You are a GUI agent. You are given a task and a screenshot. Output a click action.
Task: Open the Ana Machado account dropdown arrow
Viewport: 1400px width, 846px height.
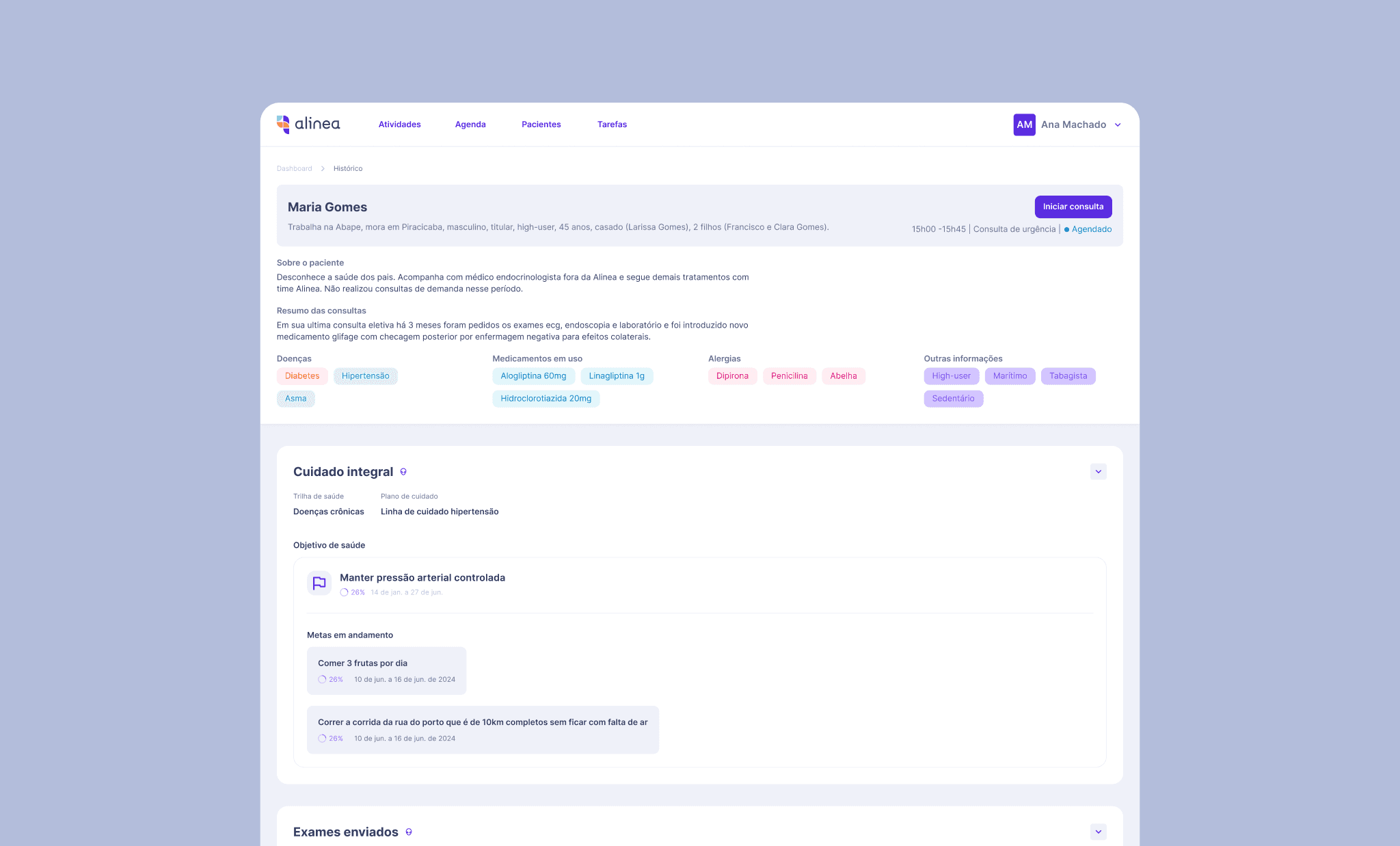coord(1118,124)
